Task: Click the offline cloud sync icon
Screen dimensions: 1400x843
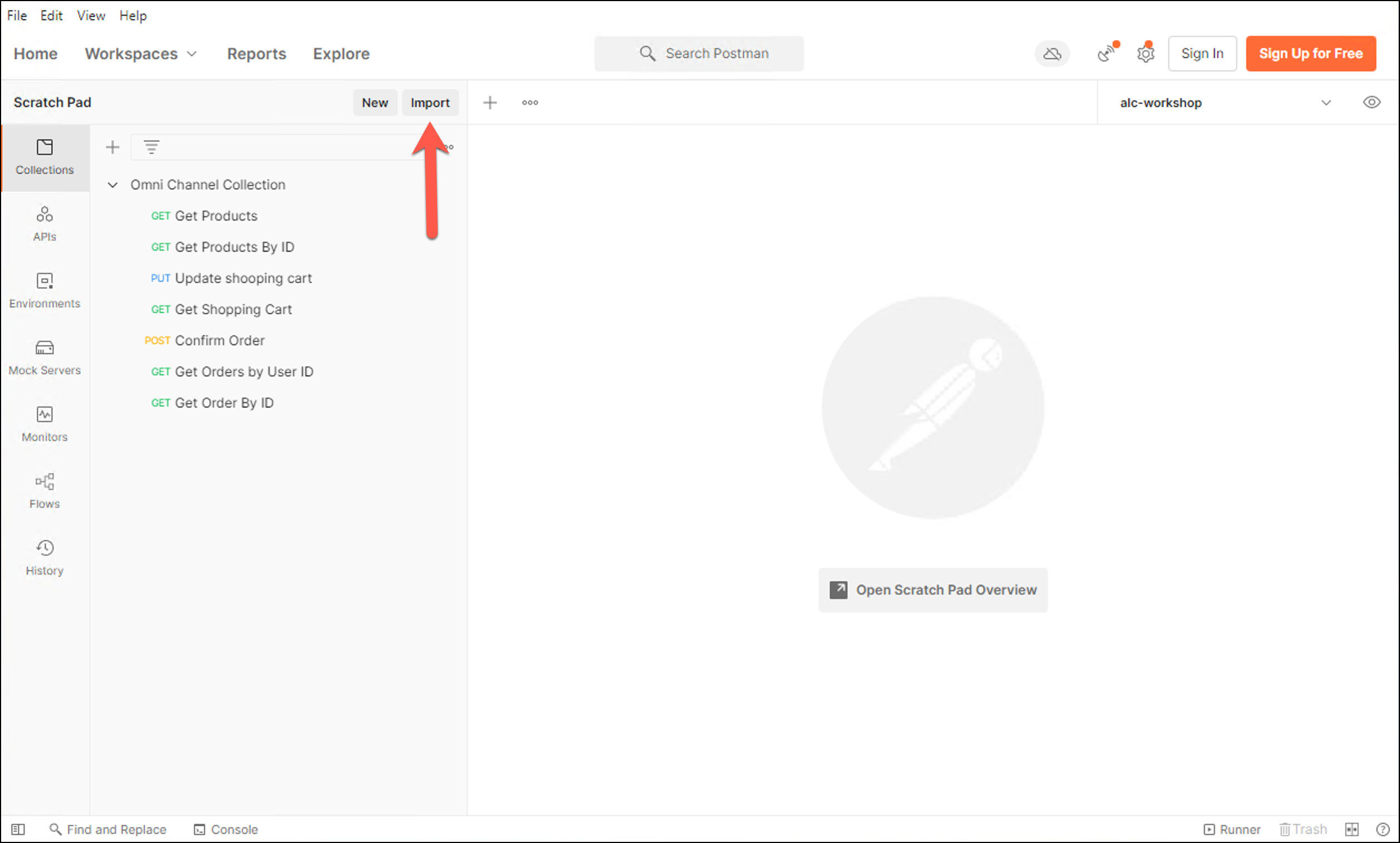Action: (x=1052, y=54)
